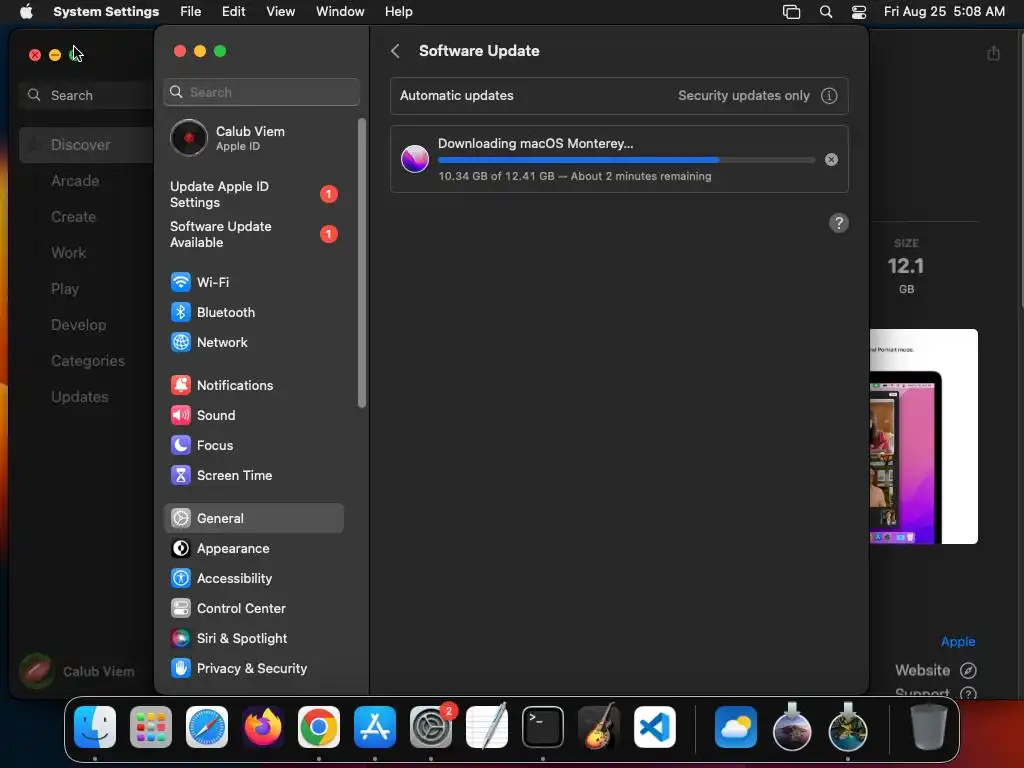1024x768 pixels.
Task: Open Finder from the Dock
Action: pos(95,727)
